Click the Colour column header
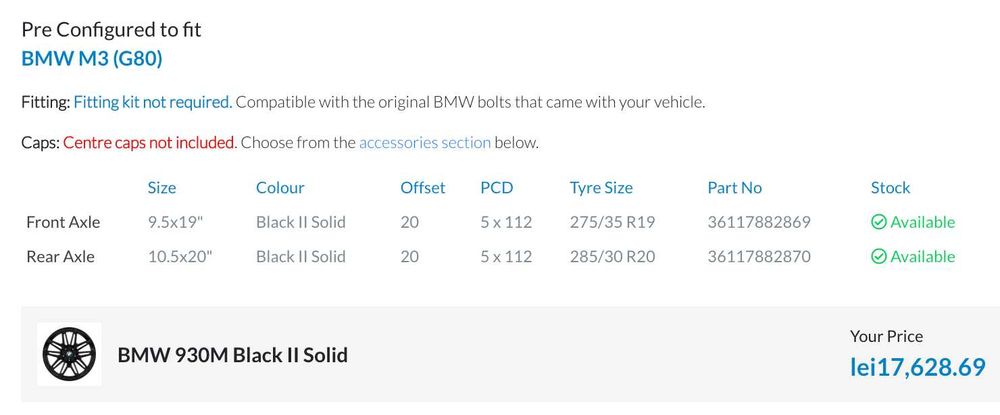Screen dimensions: 1000x415 280,188
